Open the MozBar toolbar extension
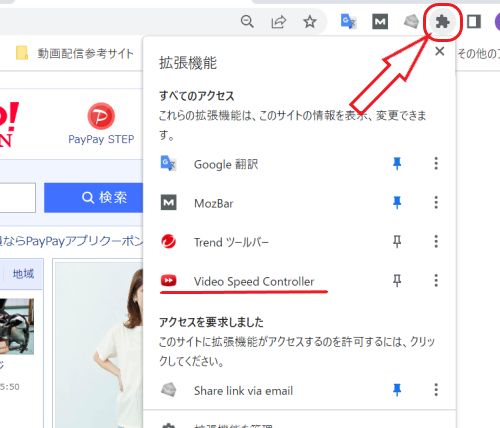This screenshot has width=500, height=428. click(x=380, y=22)
